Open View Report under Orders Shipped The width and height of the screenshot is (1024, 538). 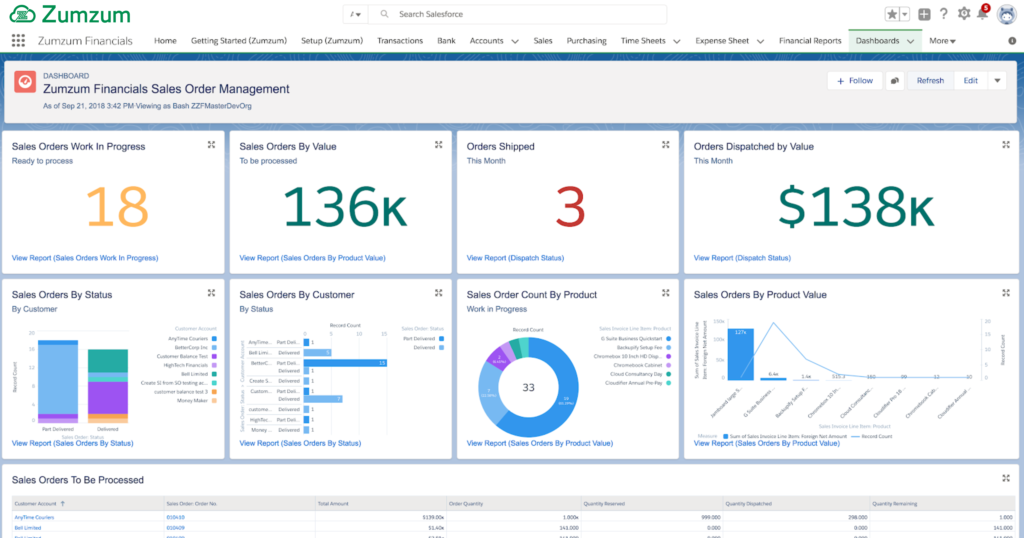(515, 258)
